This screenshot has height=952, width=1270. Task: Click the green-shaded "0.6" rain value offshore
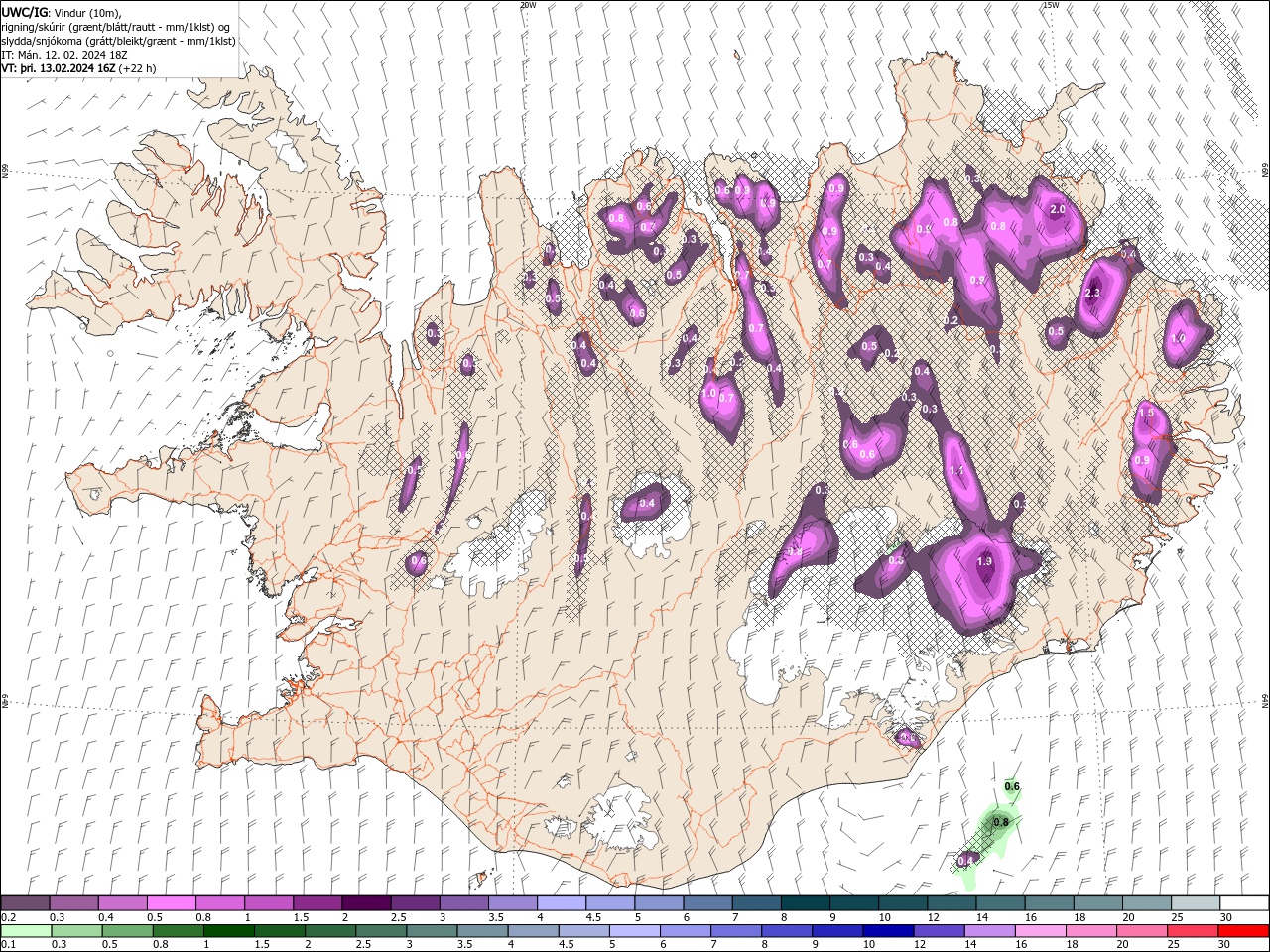[x=1012, y=787]
